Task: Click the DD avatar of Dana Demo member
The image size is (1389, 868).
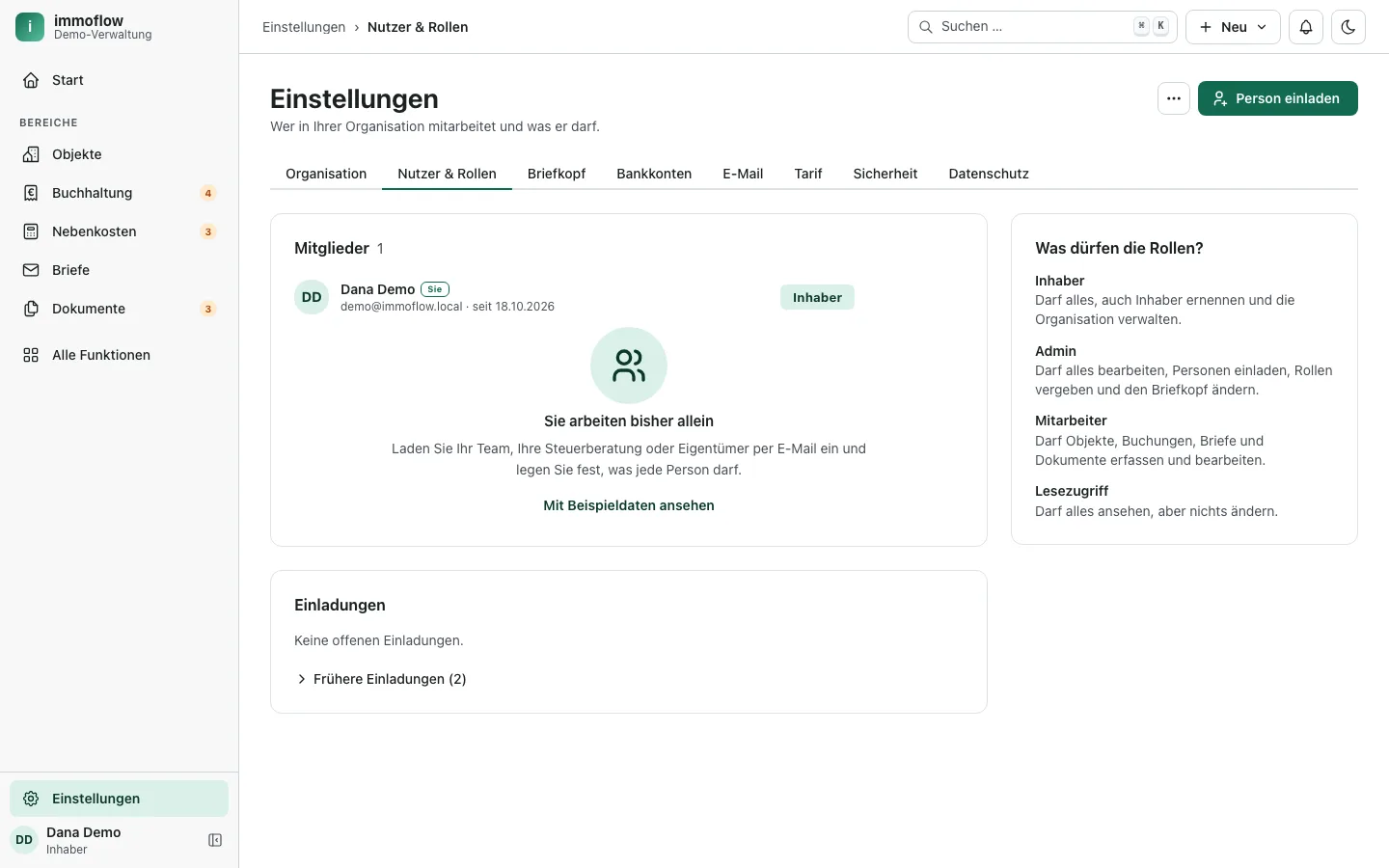Action: click(312, 297)
